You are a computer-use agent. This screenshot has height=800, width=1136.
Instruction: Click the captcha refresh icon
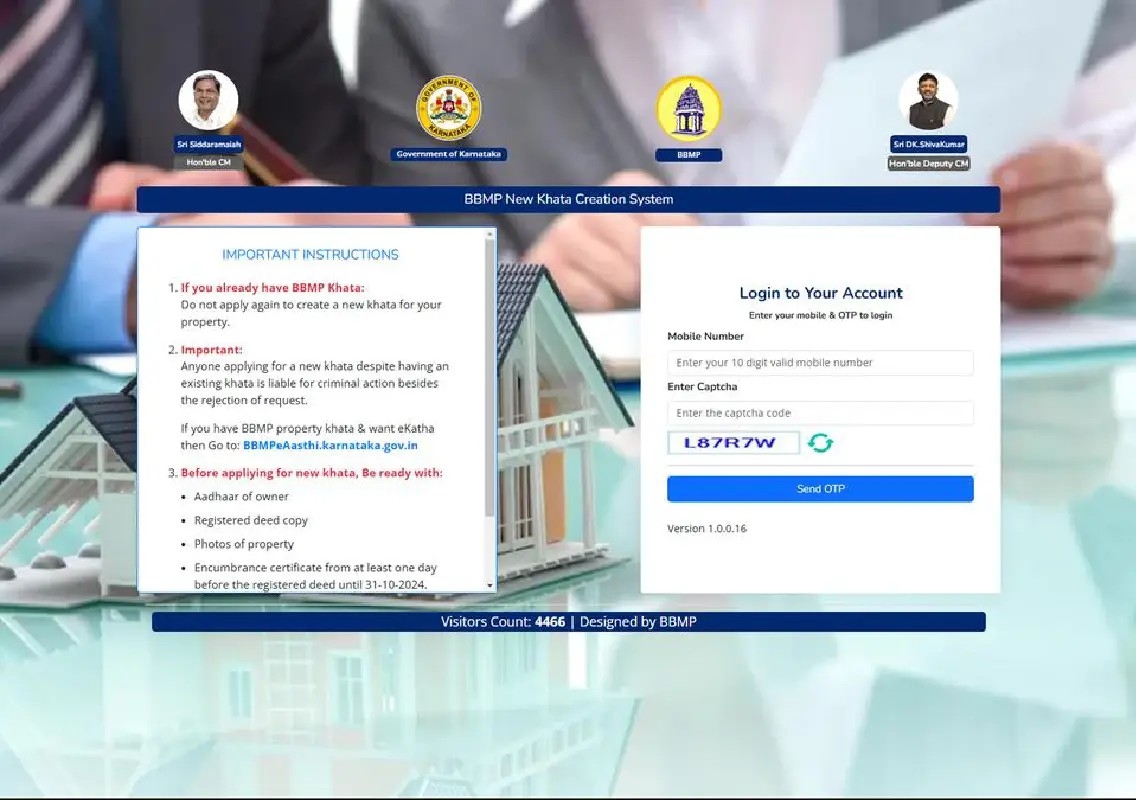820,443
